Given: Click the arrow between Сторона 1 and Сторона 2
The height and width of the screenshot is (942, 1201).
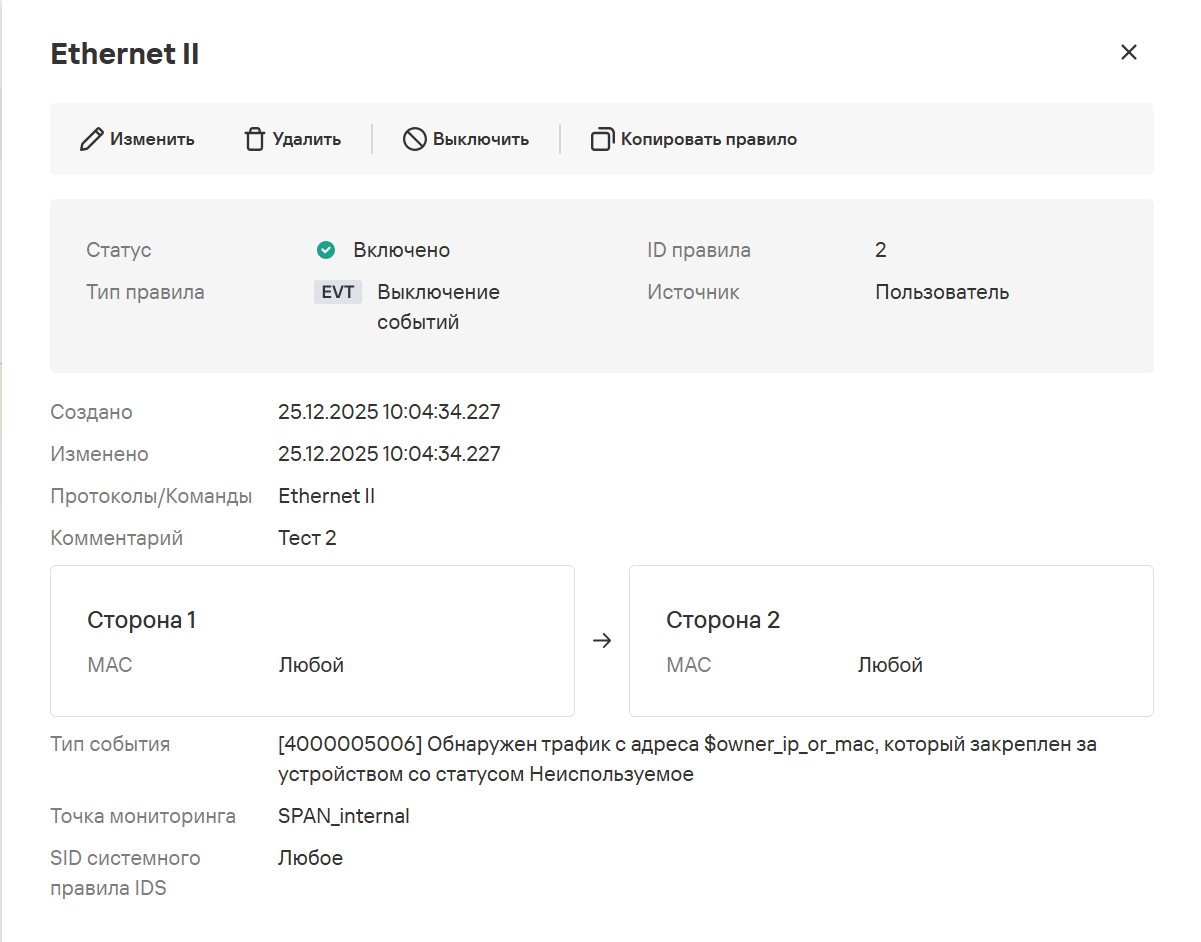Looking at the screenshot, I should point(602,641).
